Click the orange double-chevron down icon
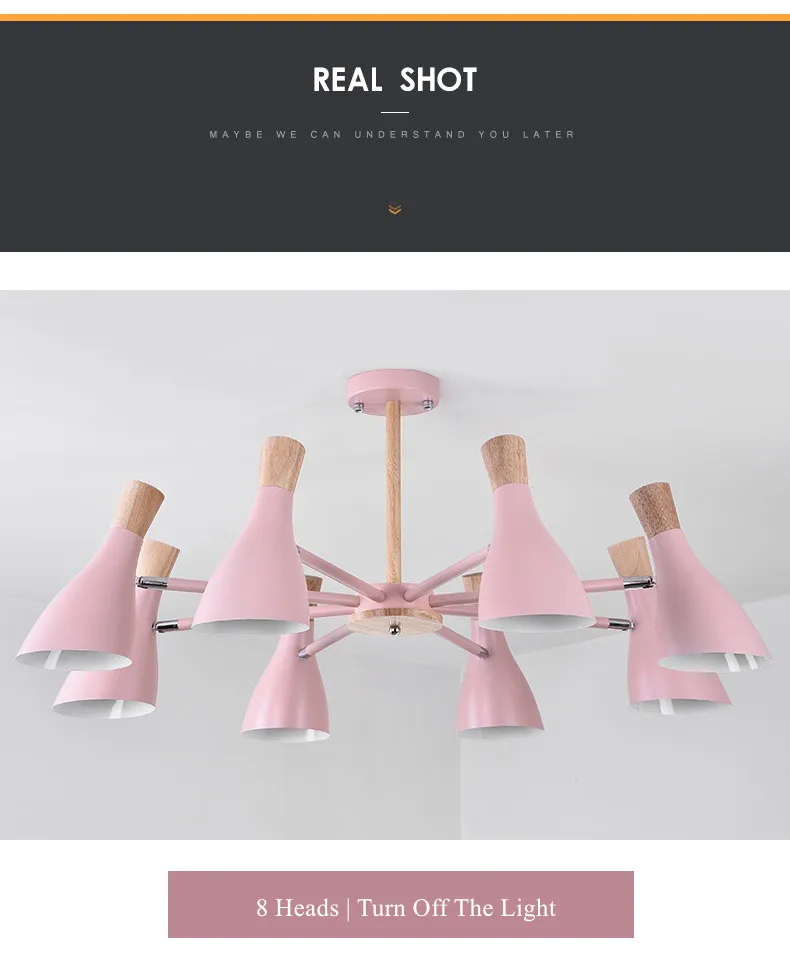This screenshot has height=954, width=790. (x=395, y=210)
